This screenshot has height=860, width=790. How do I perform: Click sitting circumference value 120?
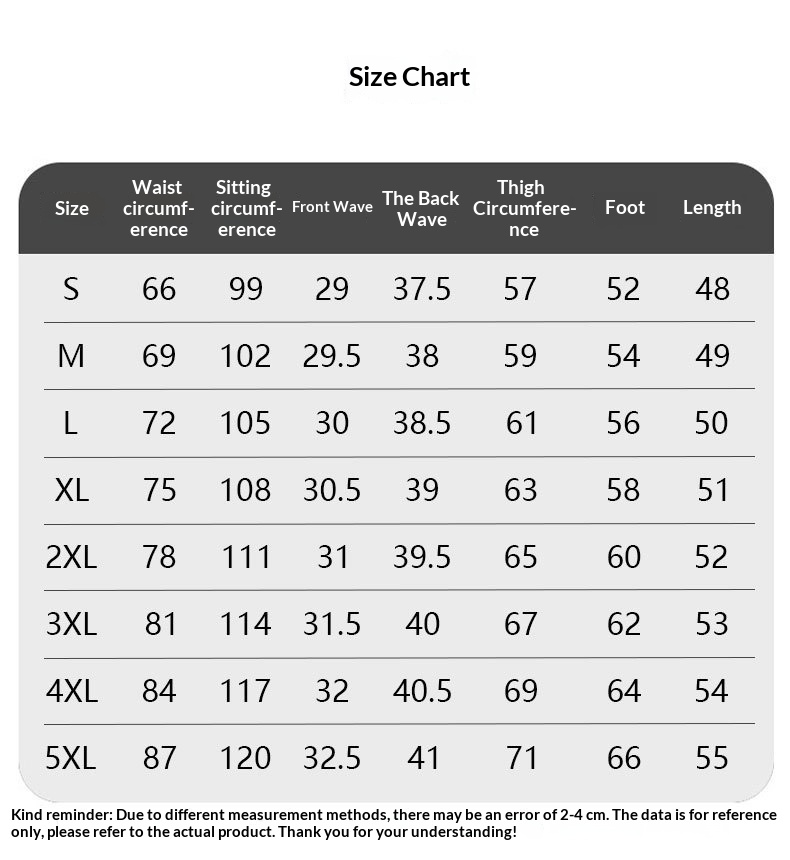tap(245, 758)
